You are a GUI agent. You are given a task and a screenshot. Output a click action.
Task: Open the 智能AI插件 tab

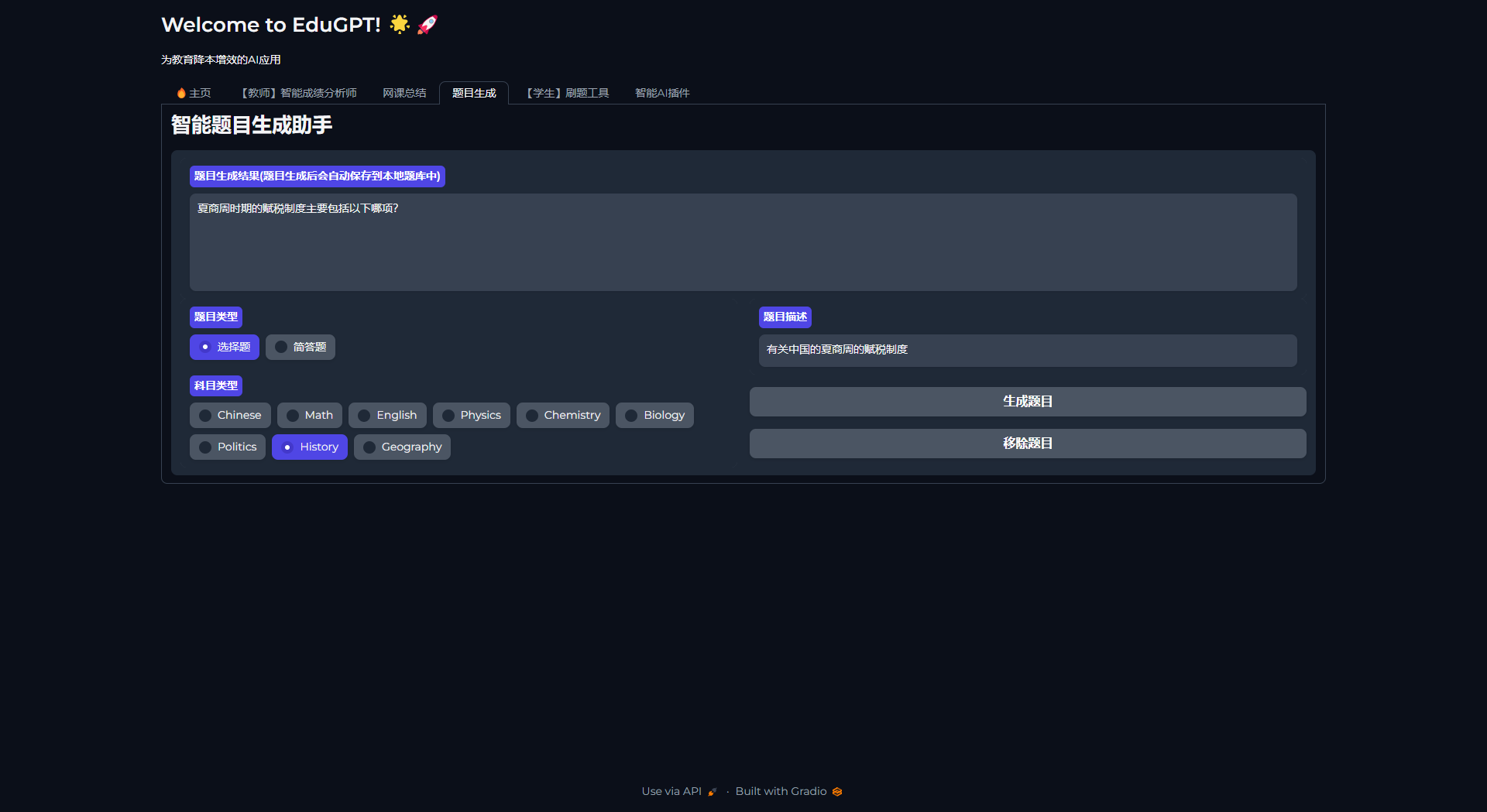[661, 92]
